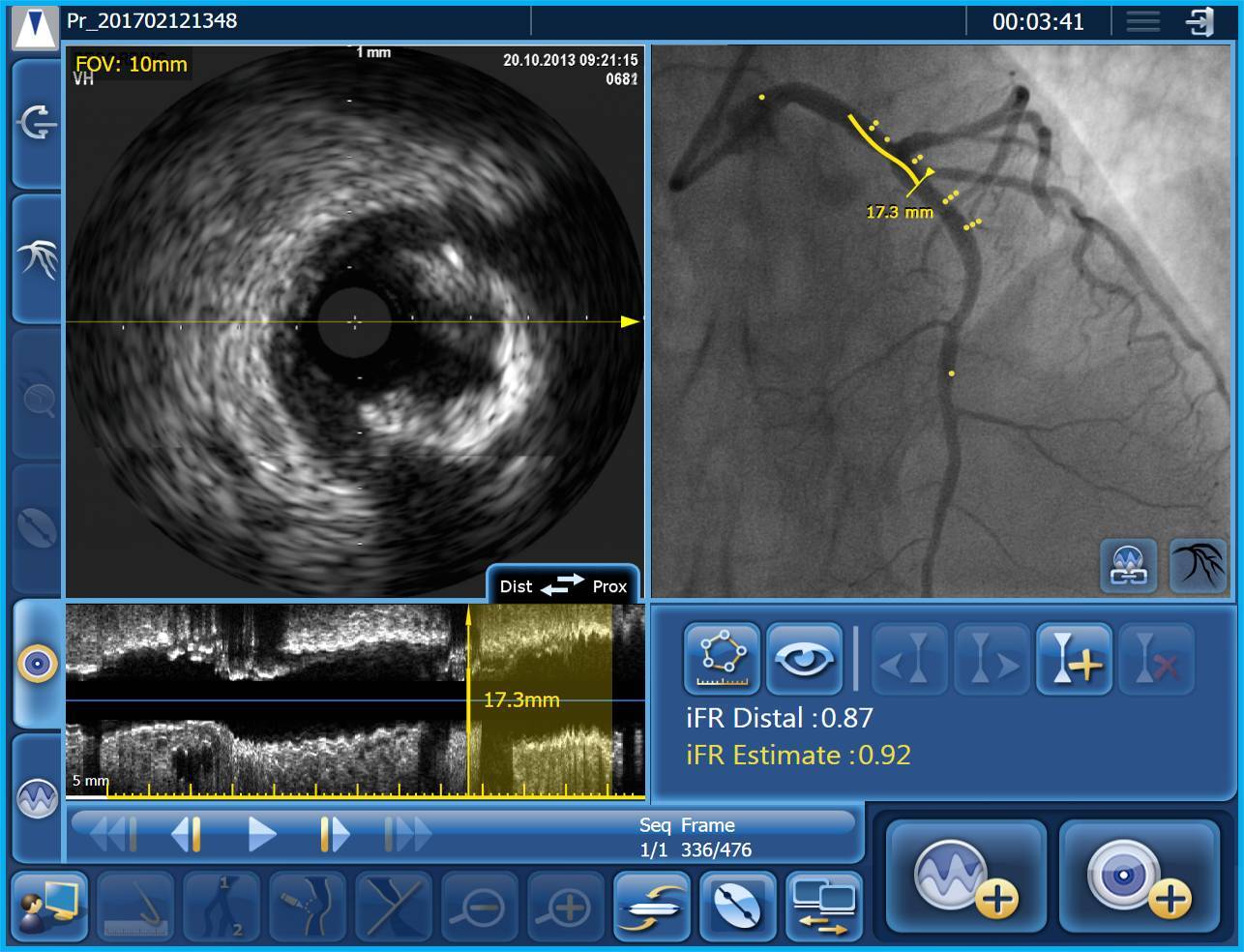Viewport: 1244px width, 952px height.
Task: Click the vessel tree icon on angiogram
Action: tap(1199, 565)
